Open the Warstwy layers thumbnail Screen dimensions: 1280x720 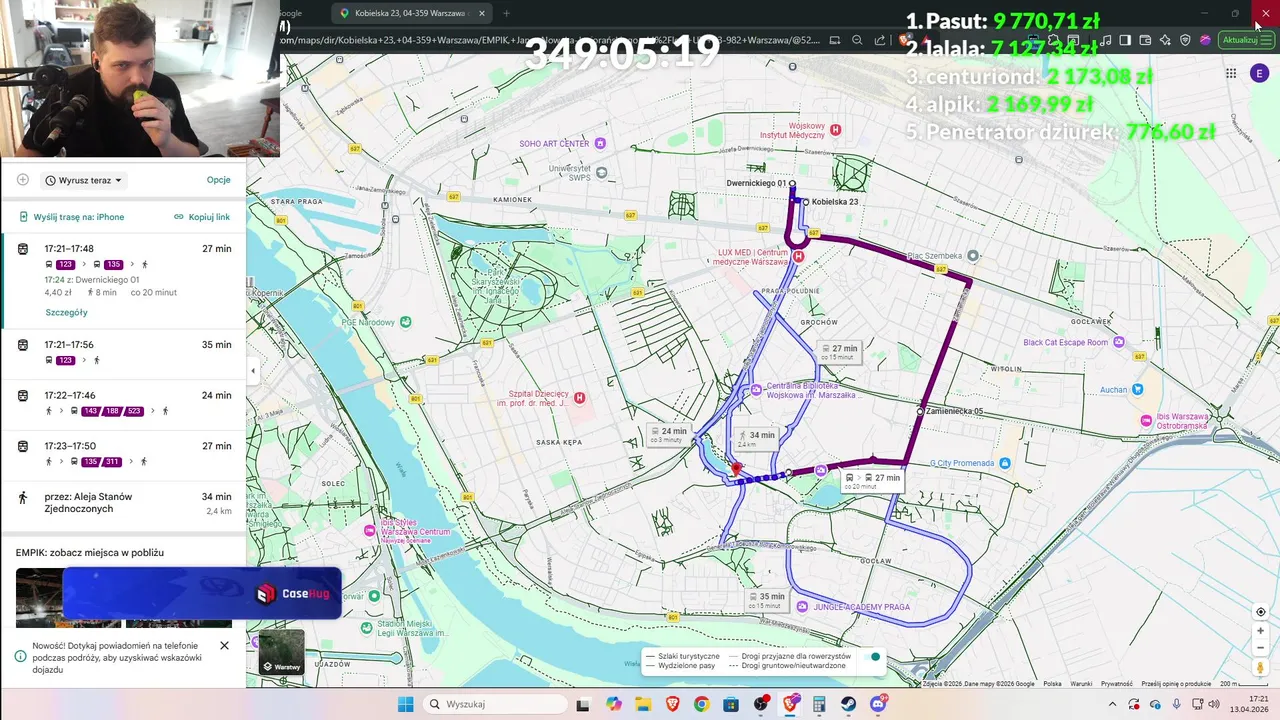(281, 653)
